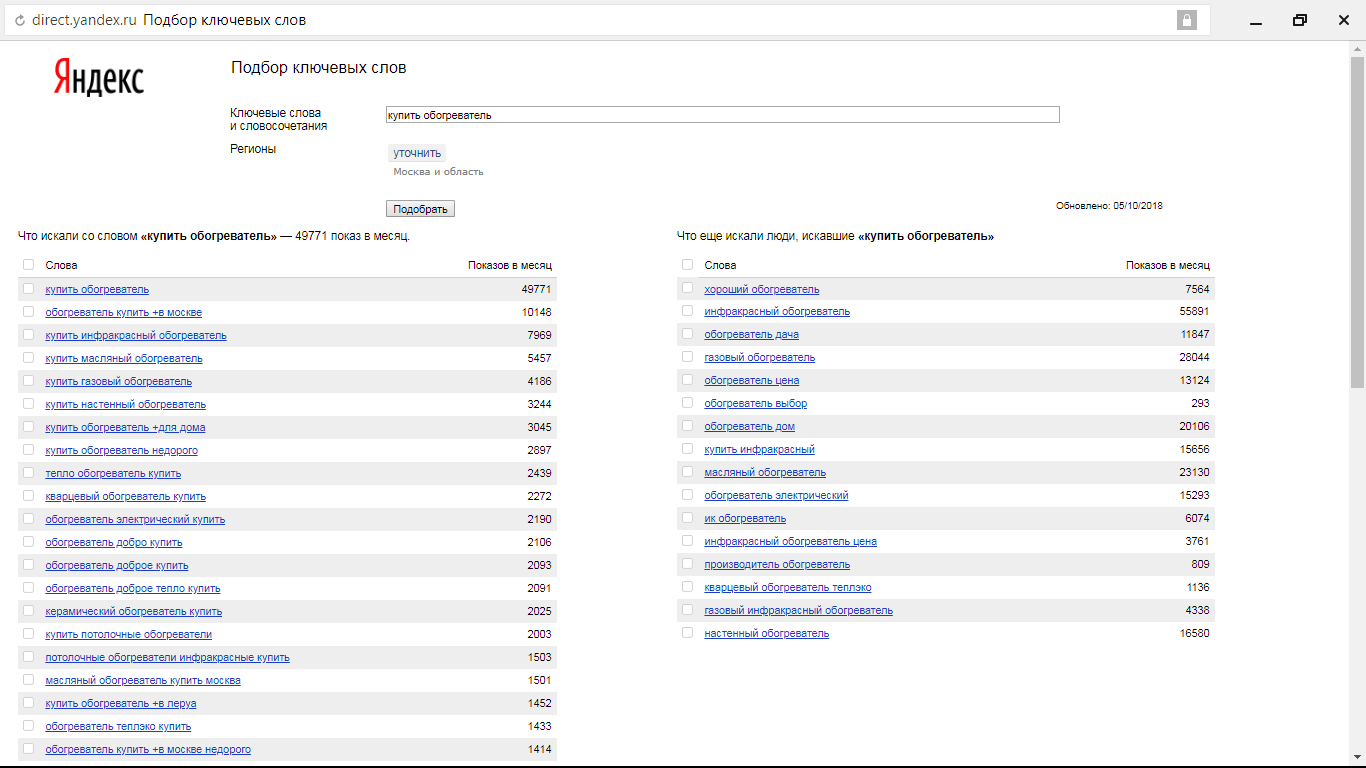Tick the checkbox for 'купить обогреватель'
1366x768 pixels.
click(28, 289)
